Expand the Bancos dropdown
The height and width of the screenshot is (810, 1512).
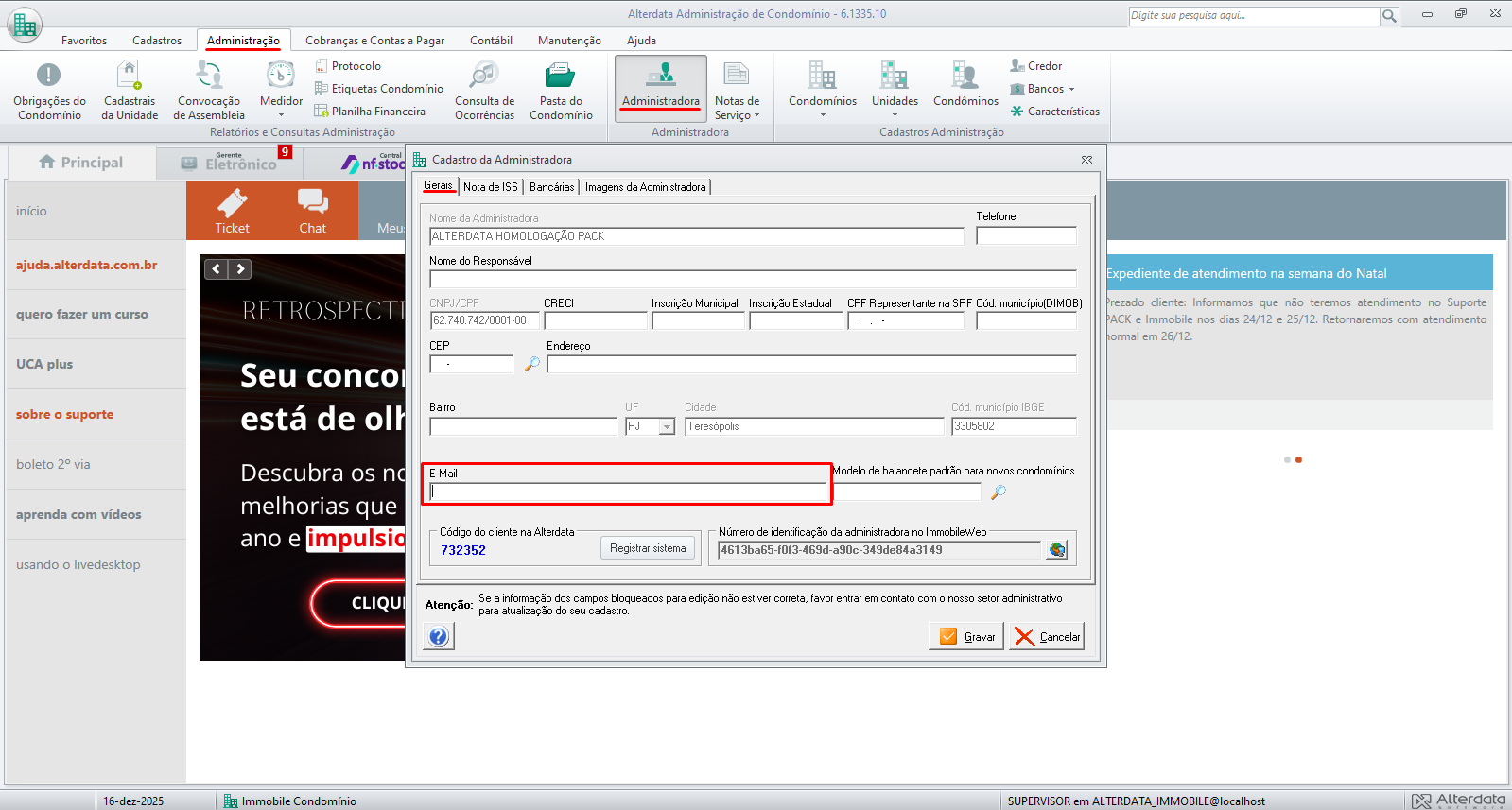1071,90
